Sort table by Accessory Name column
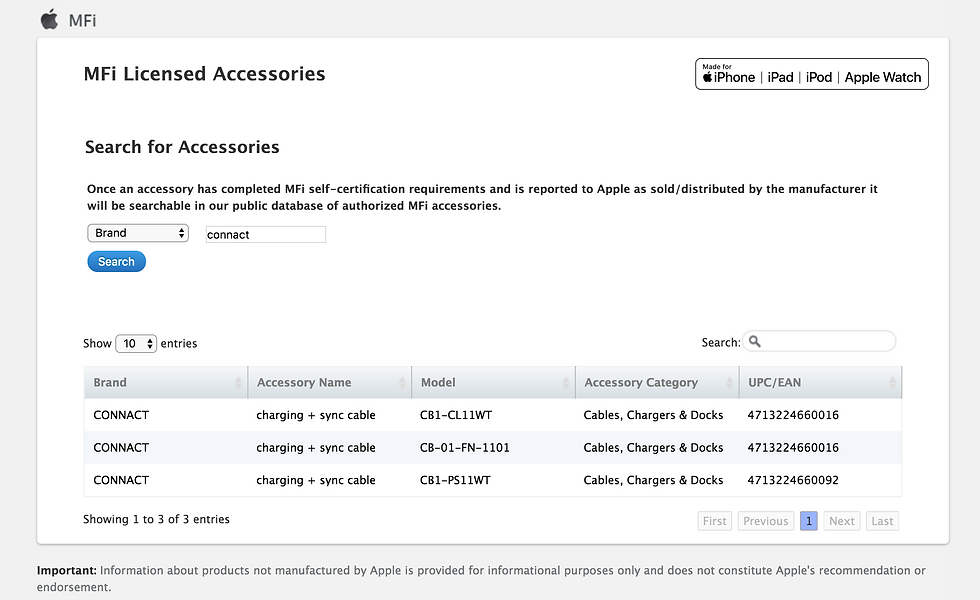Screen dimensions: 980x600 (x=329, y=383)
